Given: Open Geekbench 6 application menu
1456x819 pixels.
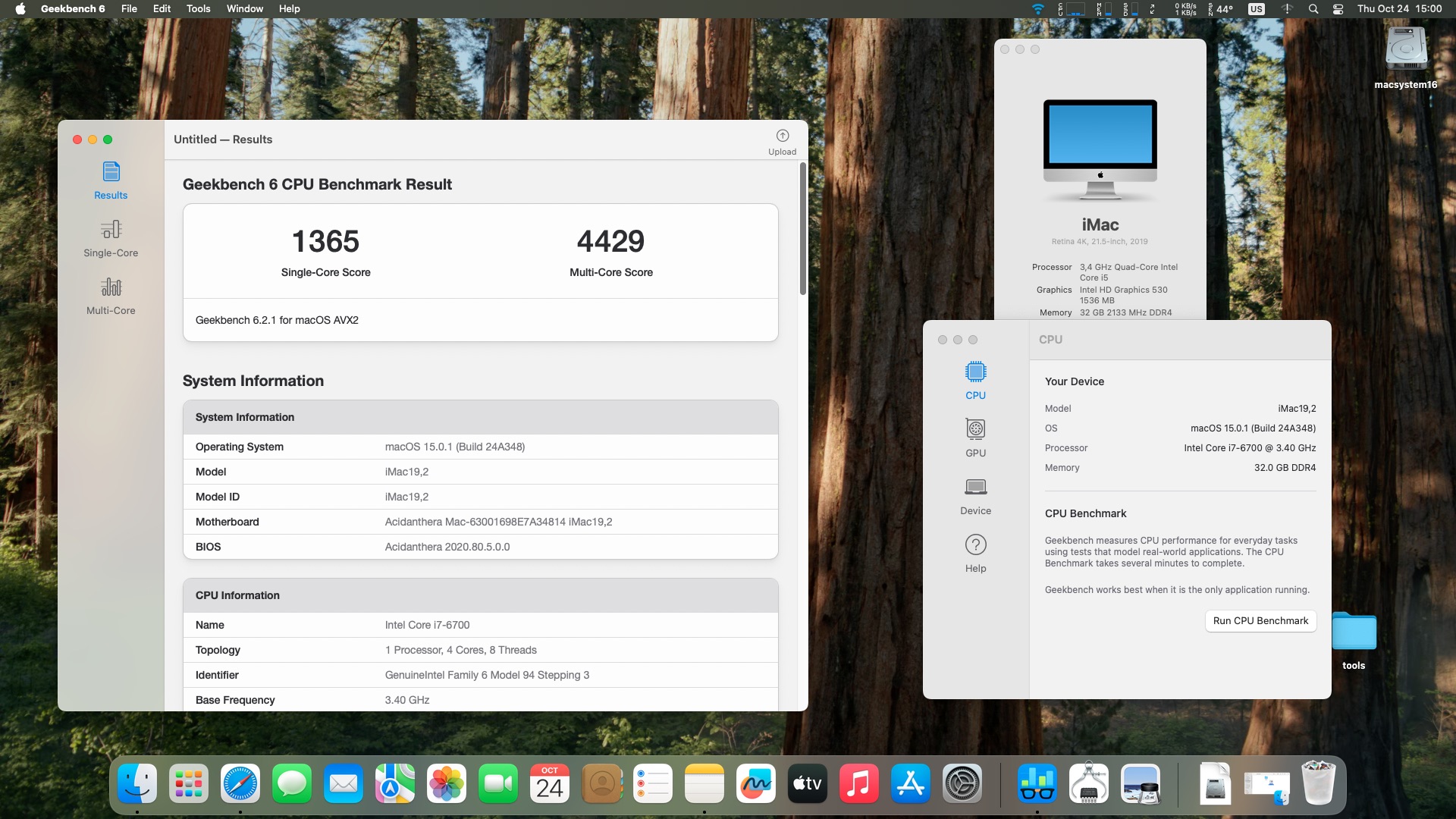Looking at the screenshot, I should (73, 9).
